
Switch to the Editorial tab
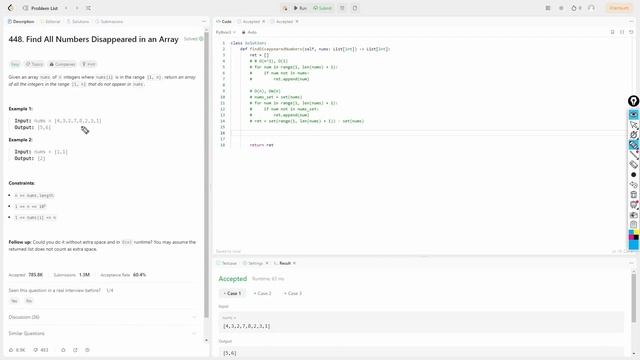pos(50,22)
